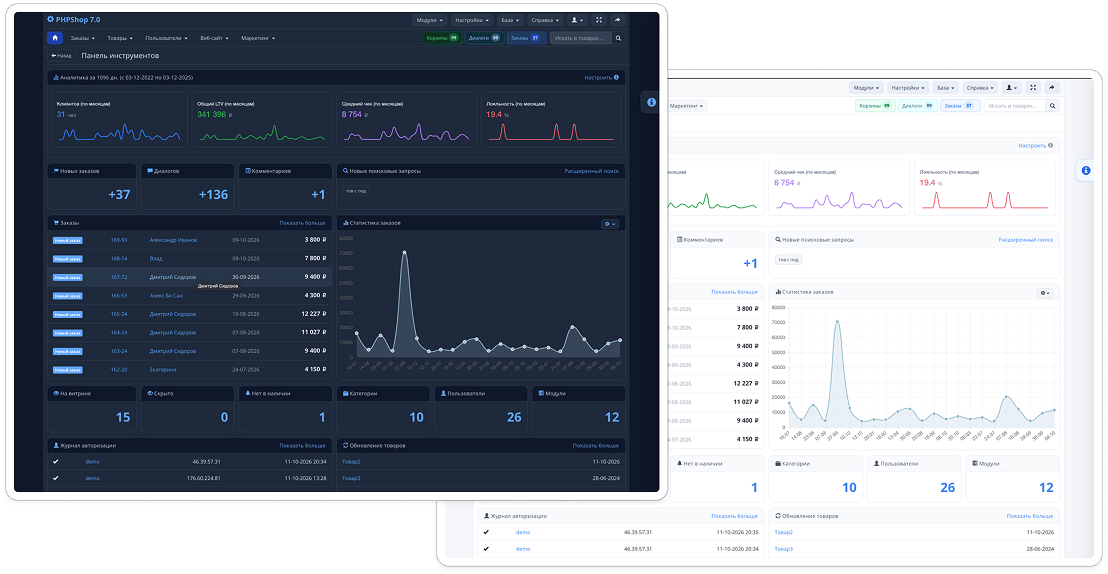
Task: Open user account dropdown in light window
Action: [x=1012, y=88]
